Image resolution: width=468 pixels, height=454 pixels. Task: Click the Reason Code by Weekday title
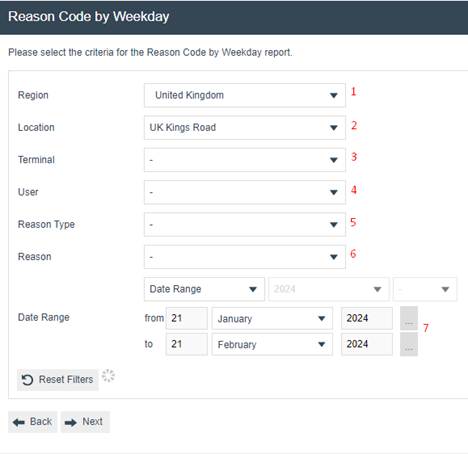tap(89, 17)
